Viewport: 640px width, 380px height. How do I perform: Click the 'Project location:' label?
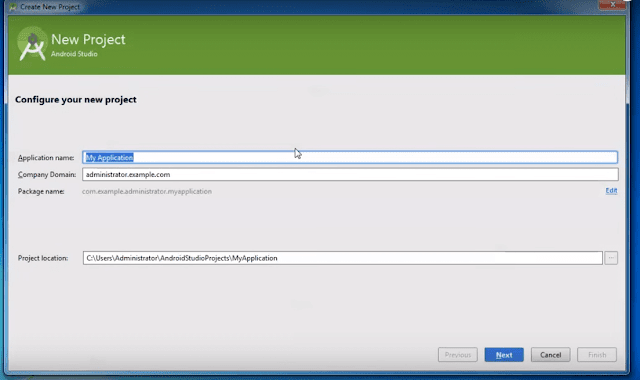pos(43,258)
